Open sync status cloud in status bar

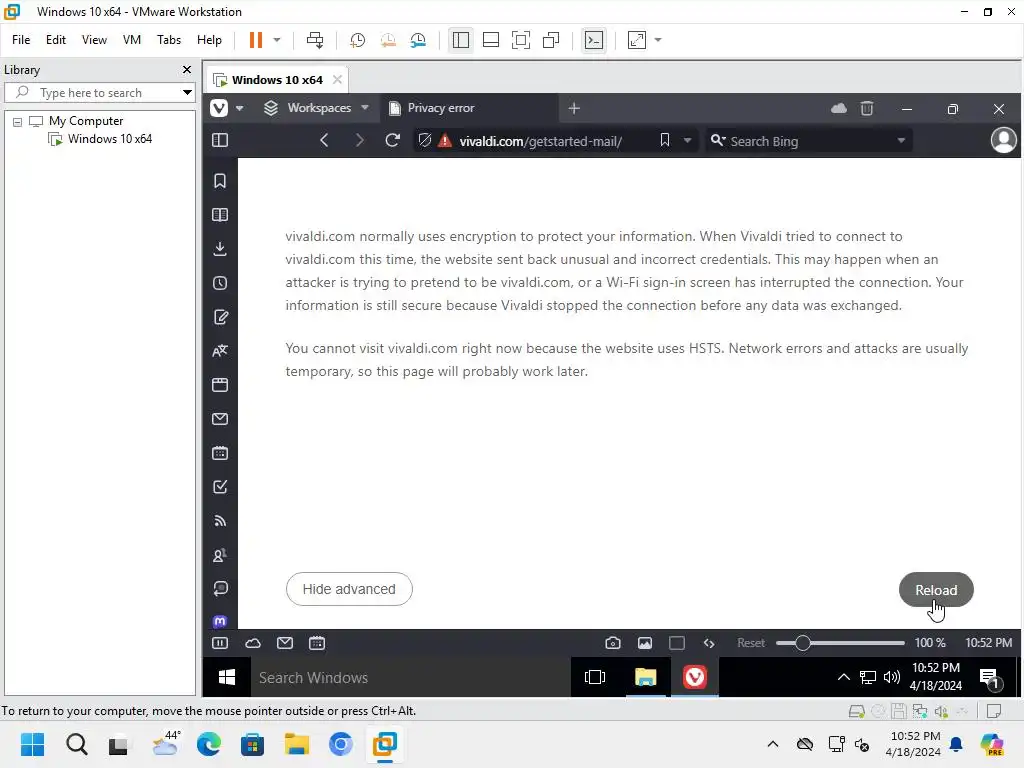[x=253, y=643]
